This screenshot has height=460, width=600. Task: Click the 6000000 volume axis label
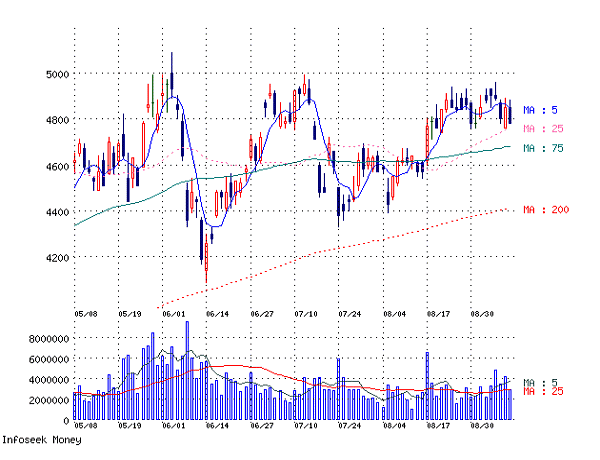[x=49, y=359]
